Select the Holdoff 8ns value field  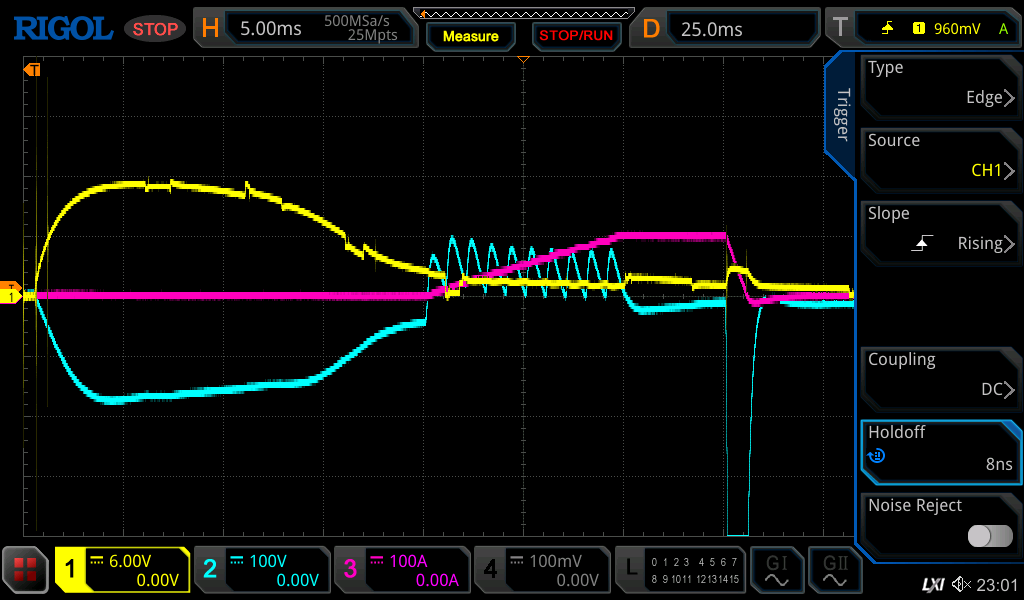(x=939, y=448)
